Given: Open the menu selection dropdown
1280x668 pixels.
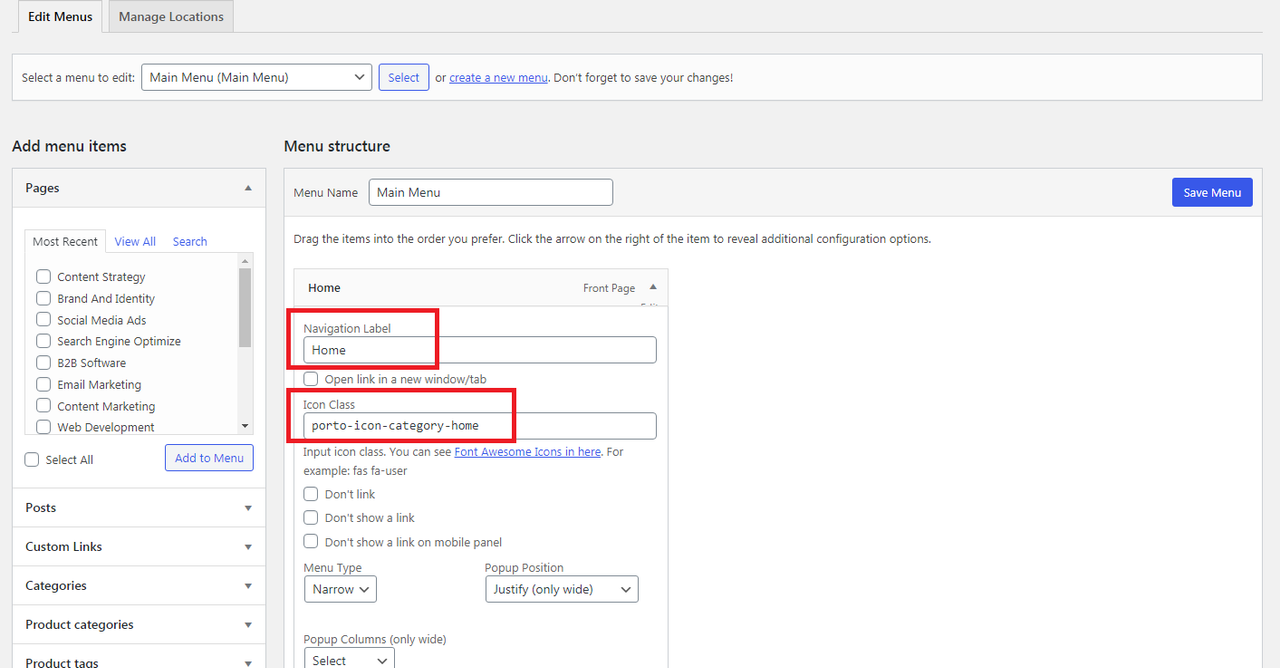Looking at the screenshot, I should coord(256,77).
